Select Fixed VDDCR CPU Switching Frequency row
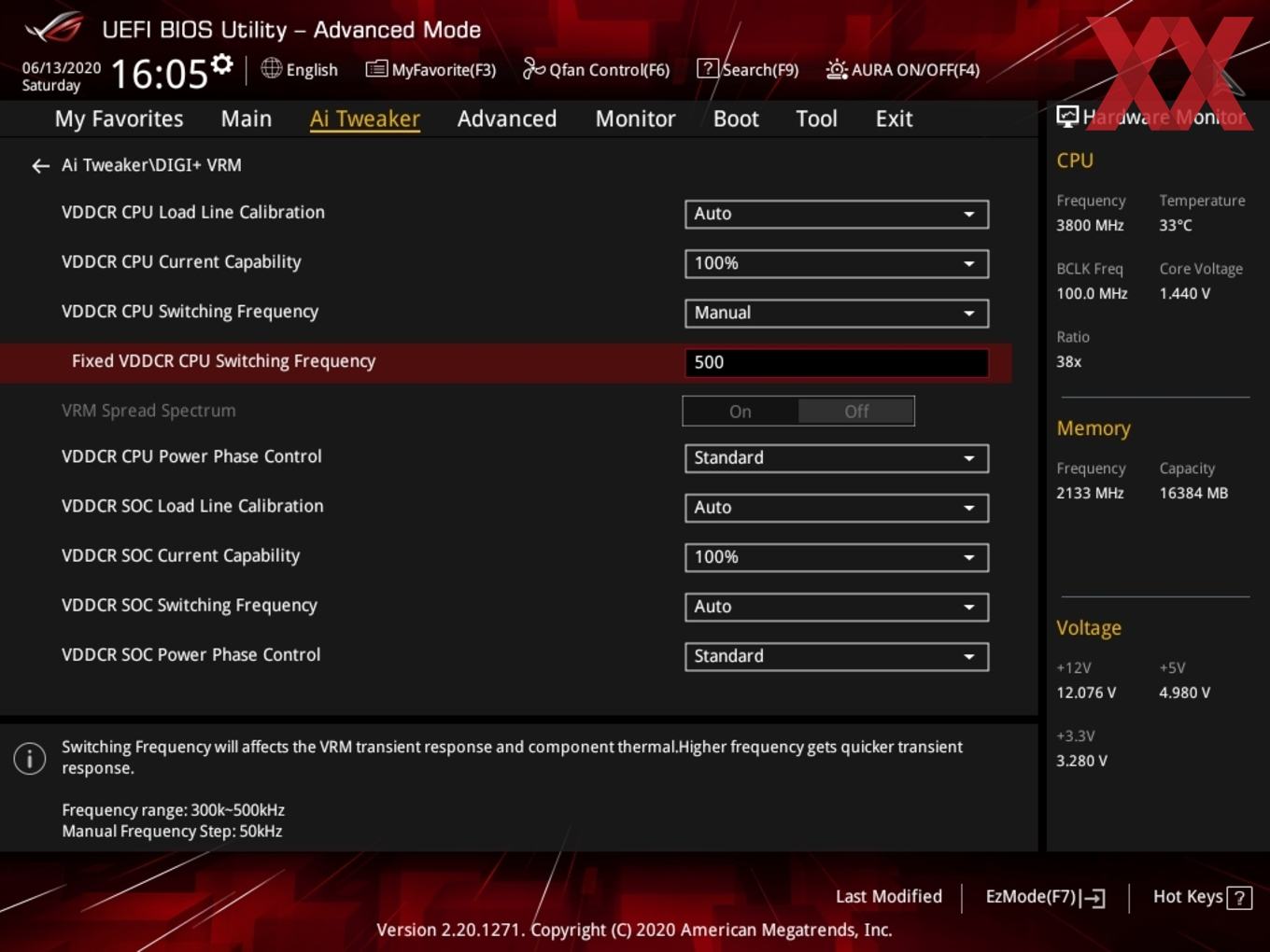This screenshot has height=952, width=1270. (x=505, y=362)
